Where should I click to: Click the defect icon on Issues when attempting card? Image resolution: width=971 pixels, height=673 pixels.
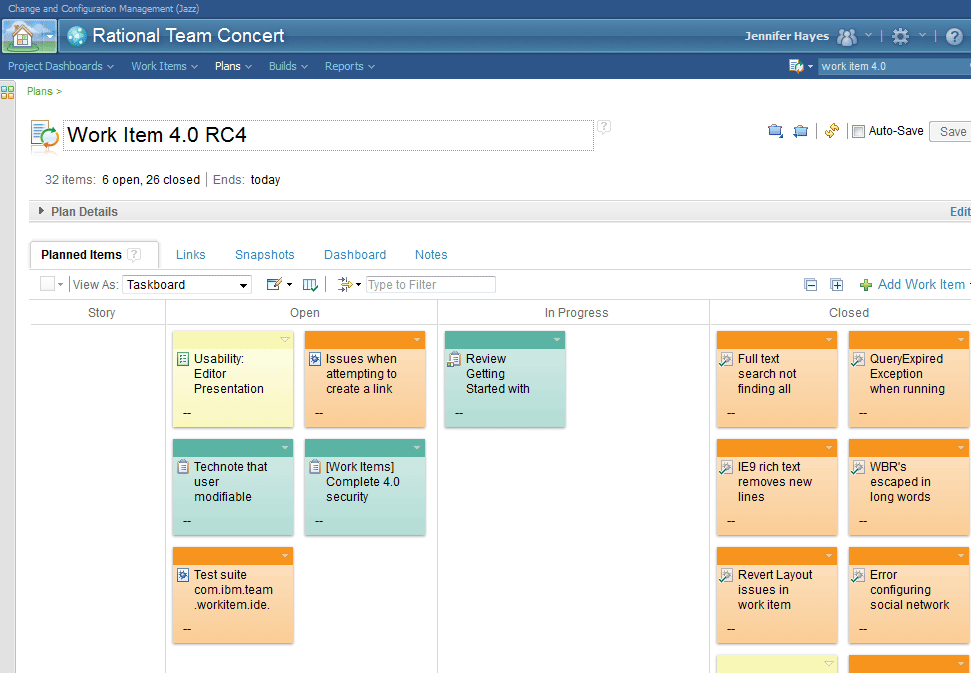click(315, 358)
